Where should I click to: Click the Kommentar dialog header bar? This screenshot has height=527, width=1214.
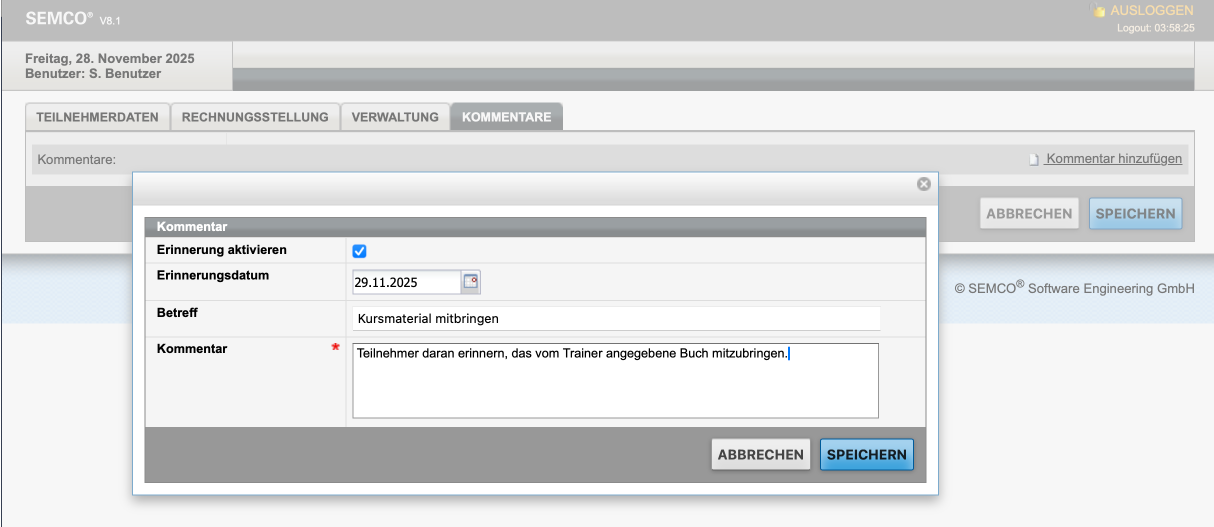click(x=536, y=227)
